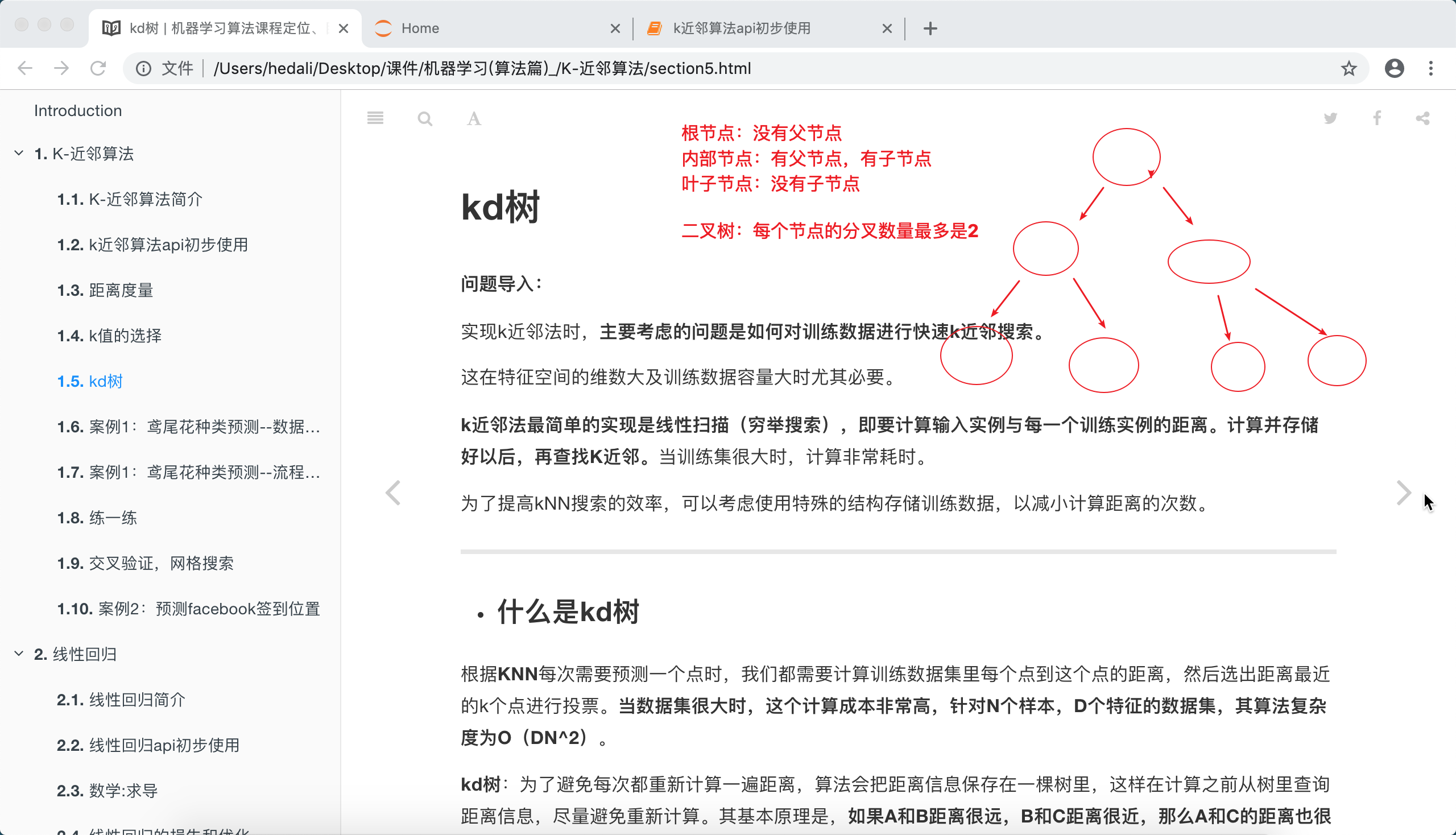Toggle the sidebar with the hamburger icon
Viewport: 1456px width, 835px height.
tap(375, 118)
